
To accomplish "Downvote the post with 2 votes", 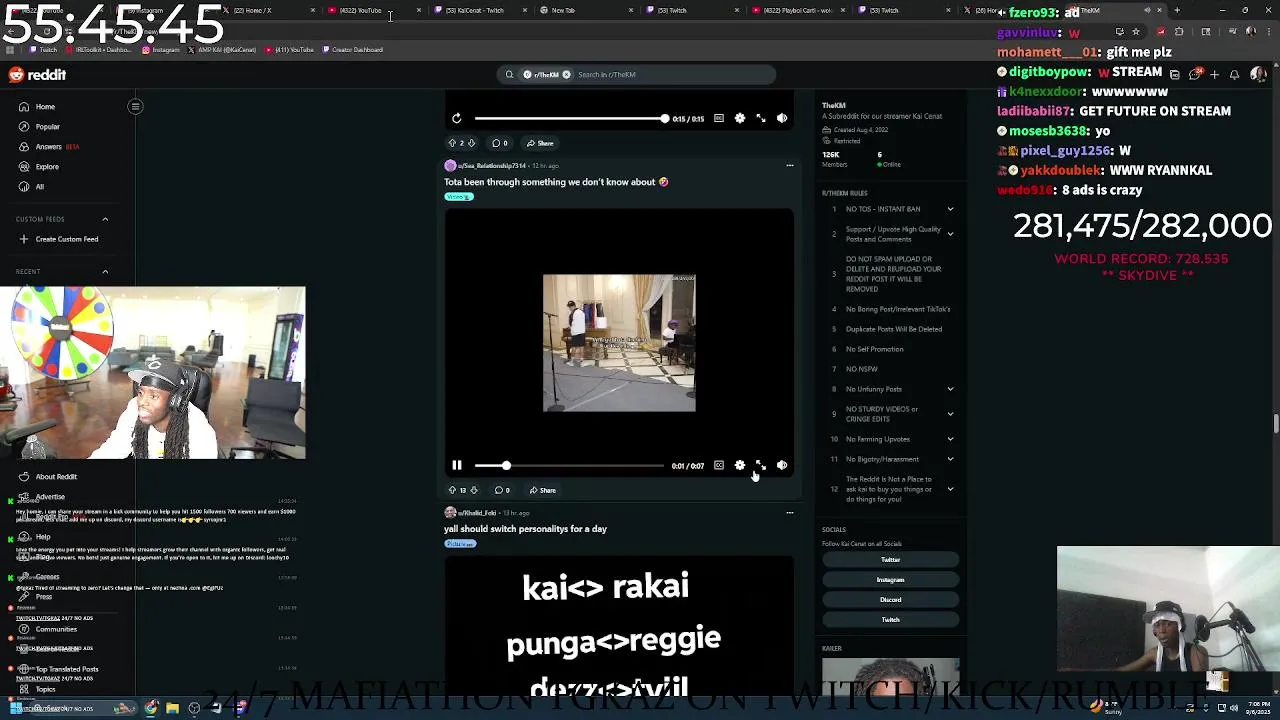I will 472,143.
